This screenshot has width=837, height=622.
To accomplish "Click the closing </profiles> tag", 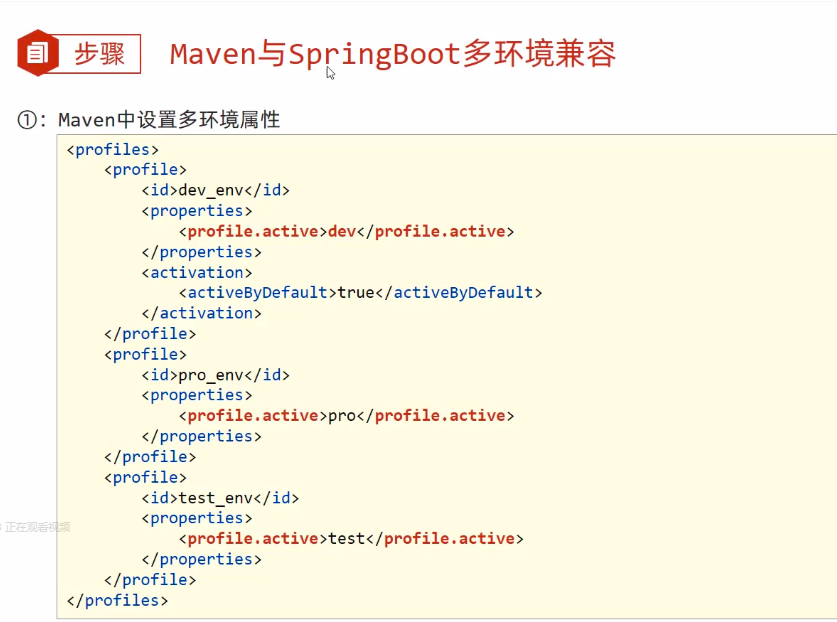I will pos(117,600).
